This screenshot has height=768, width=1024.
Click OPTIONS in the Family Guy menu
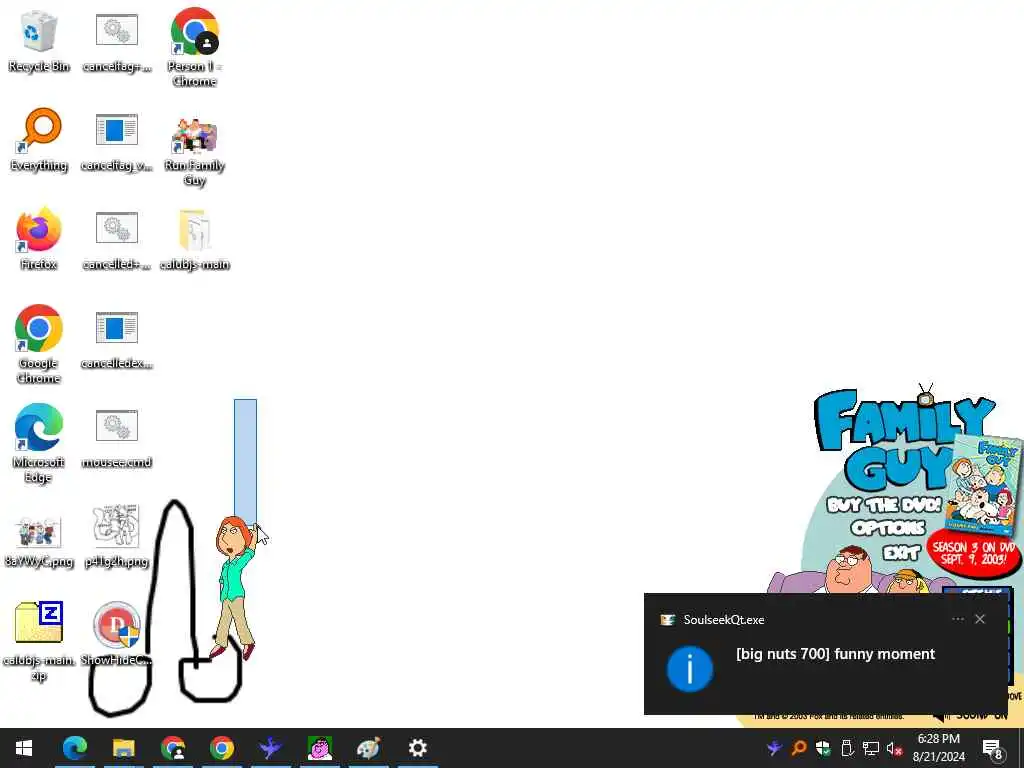(888, 528)
